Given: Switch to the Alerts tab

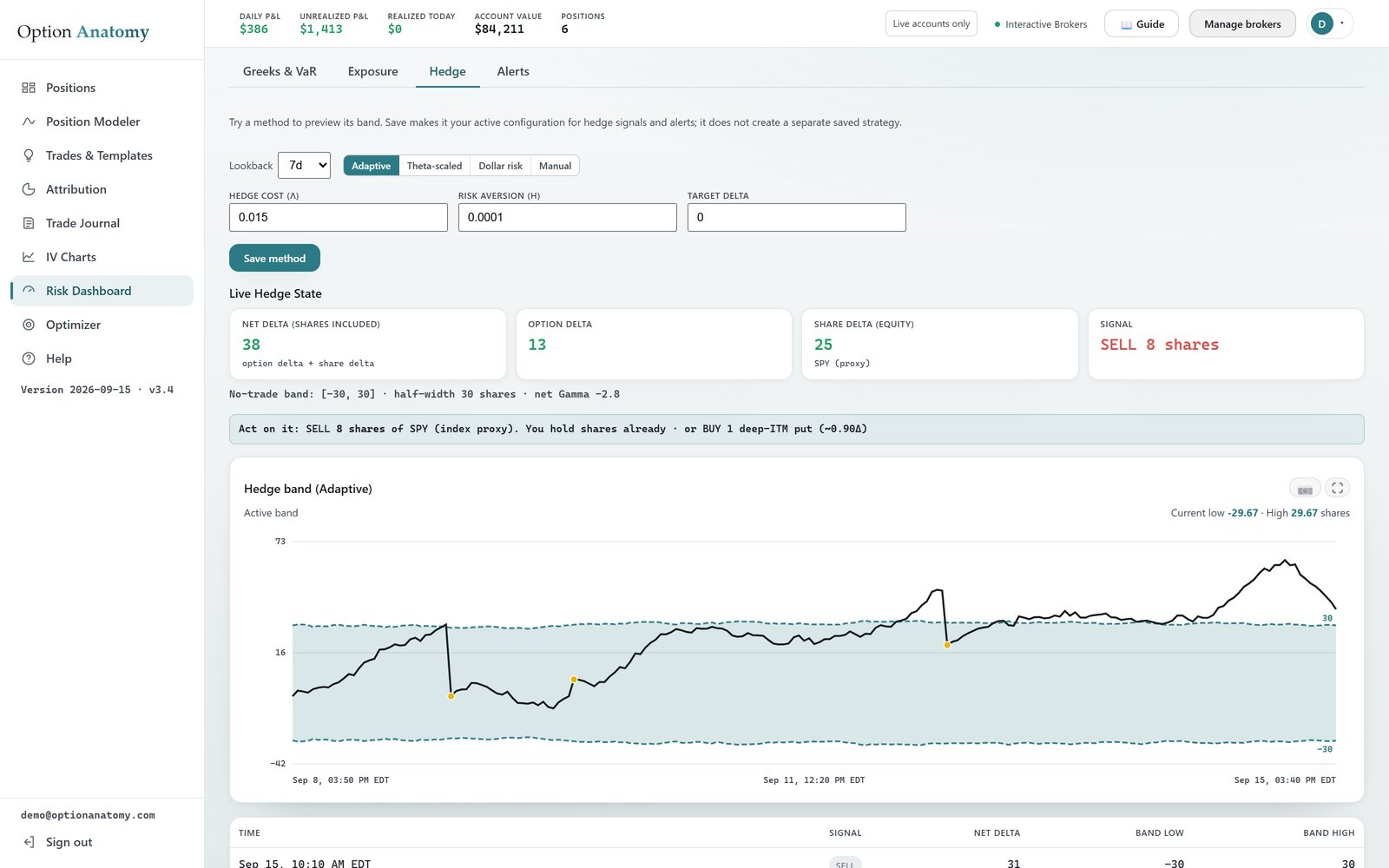Looking at the screenshot, I should (x=513, y=71).
